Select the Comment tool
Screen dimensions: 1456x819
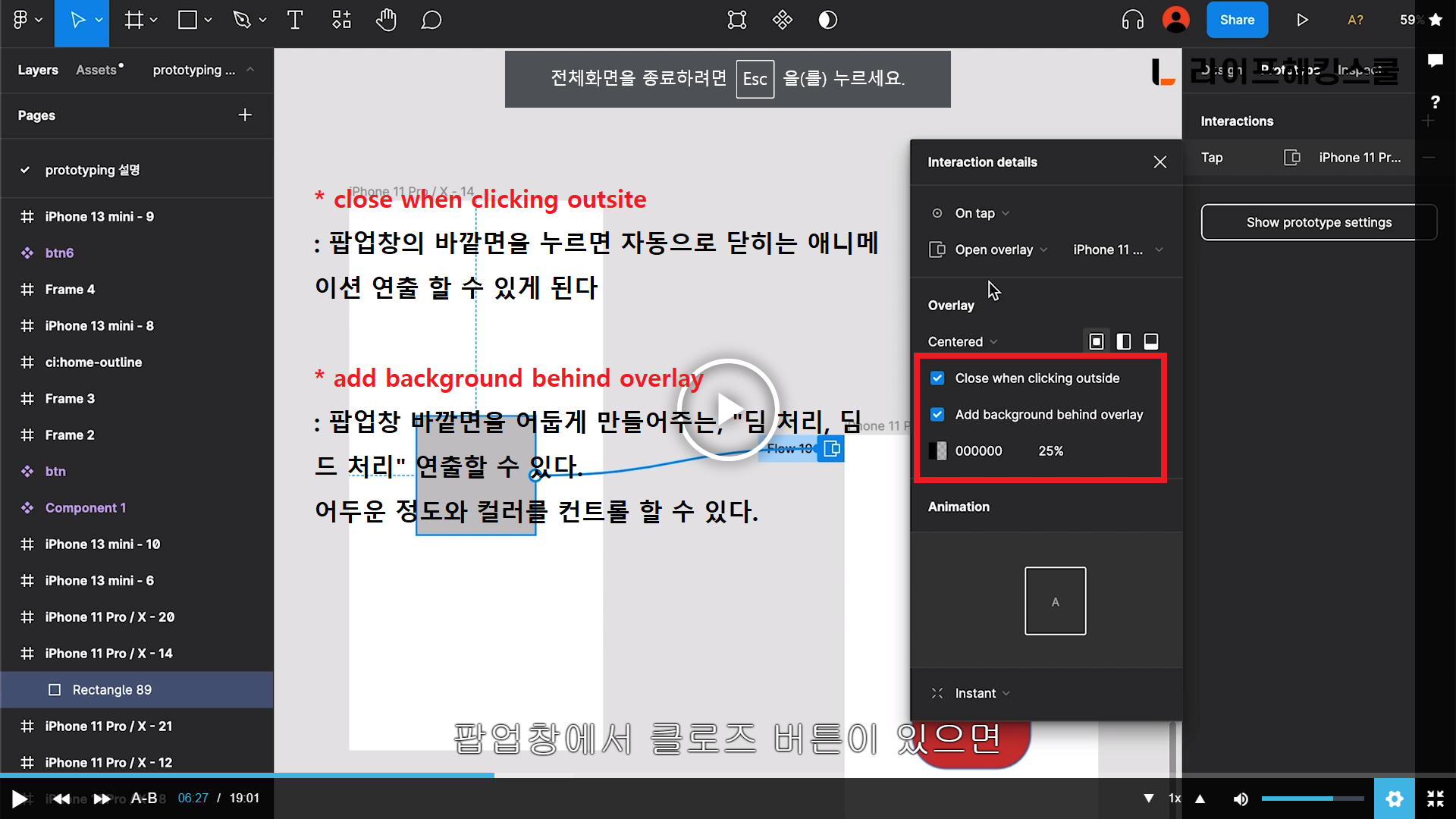pyautogui.click(x=431, y=20)
